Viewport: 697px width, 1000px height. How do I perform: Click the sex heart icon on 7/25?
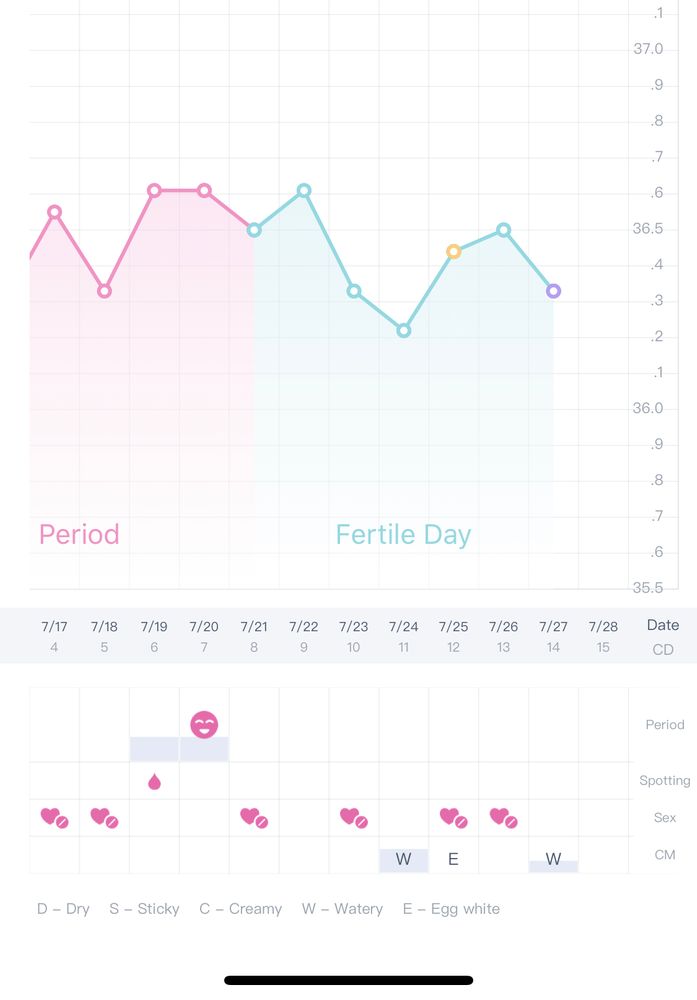point(454,818)
